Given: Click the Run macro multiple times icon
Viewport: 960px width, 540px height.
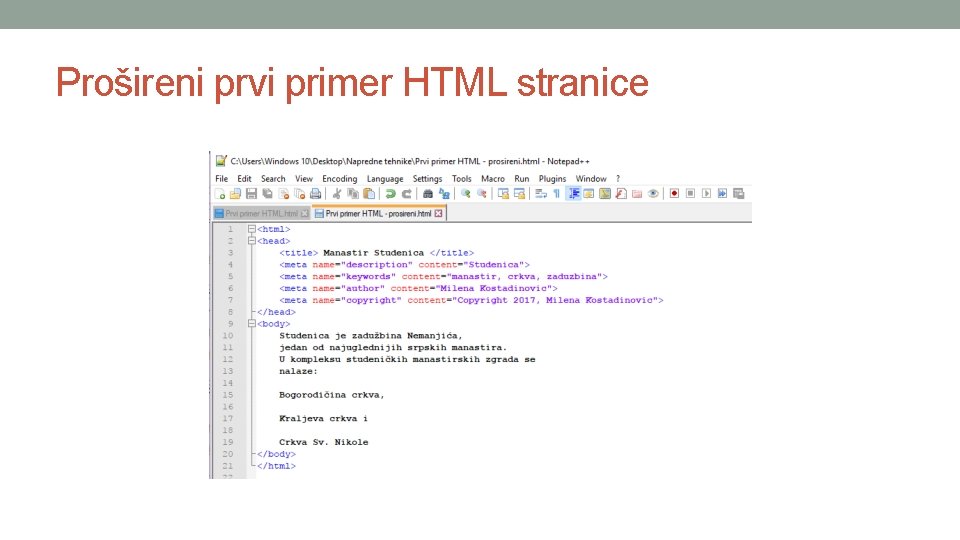Looking at the screenshot, I should coord(722,193).
